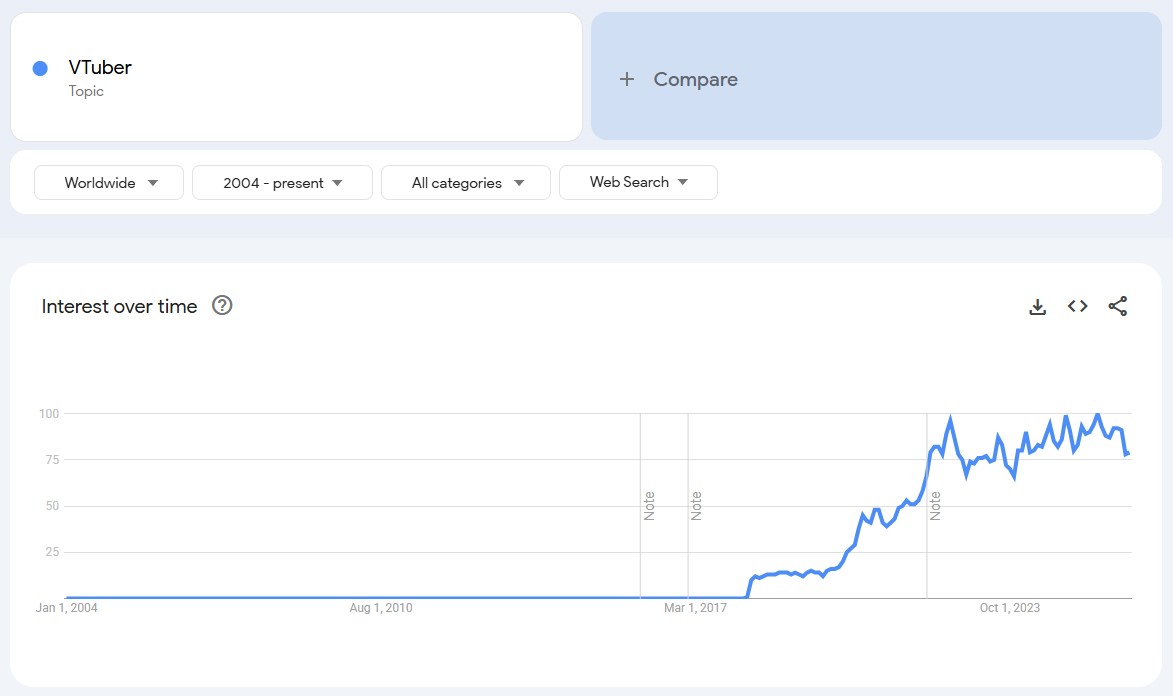This screenshot has width=1173, height=696.
Task: Click the Aug 1, 2010 axis label
Action: pos(381,608)
